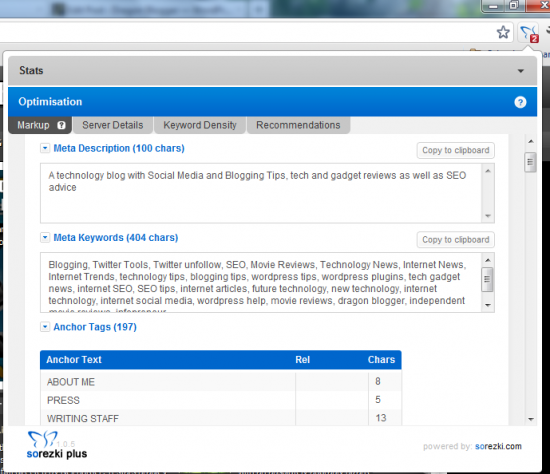Click inside the Meta Description text box

pos(261,193)
